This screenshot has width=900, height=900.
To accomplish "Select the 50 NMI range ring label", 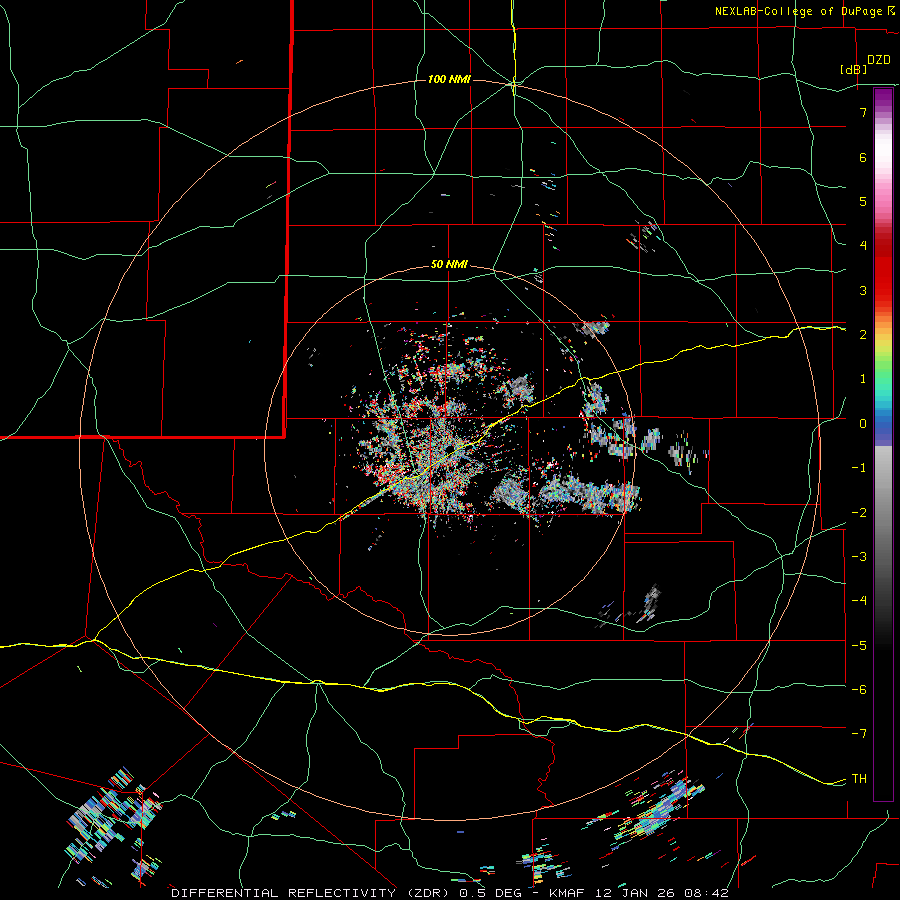I will pyautogui.click(x=449, y=265).
